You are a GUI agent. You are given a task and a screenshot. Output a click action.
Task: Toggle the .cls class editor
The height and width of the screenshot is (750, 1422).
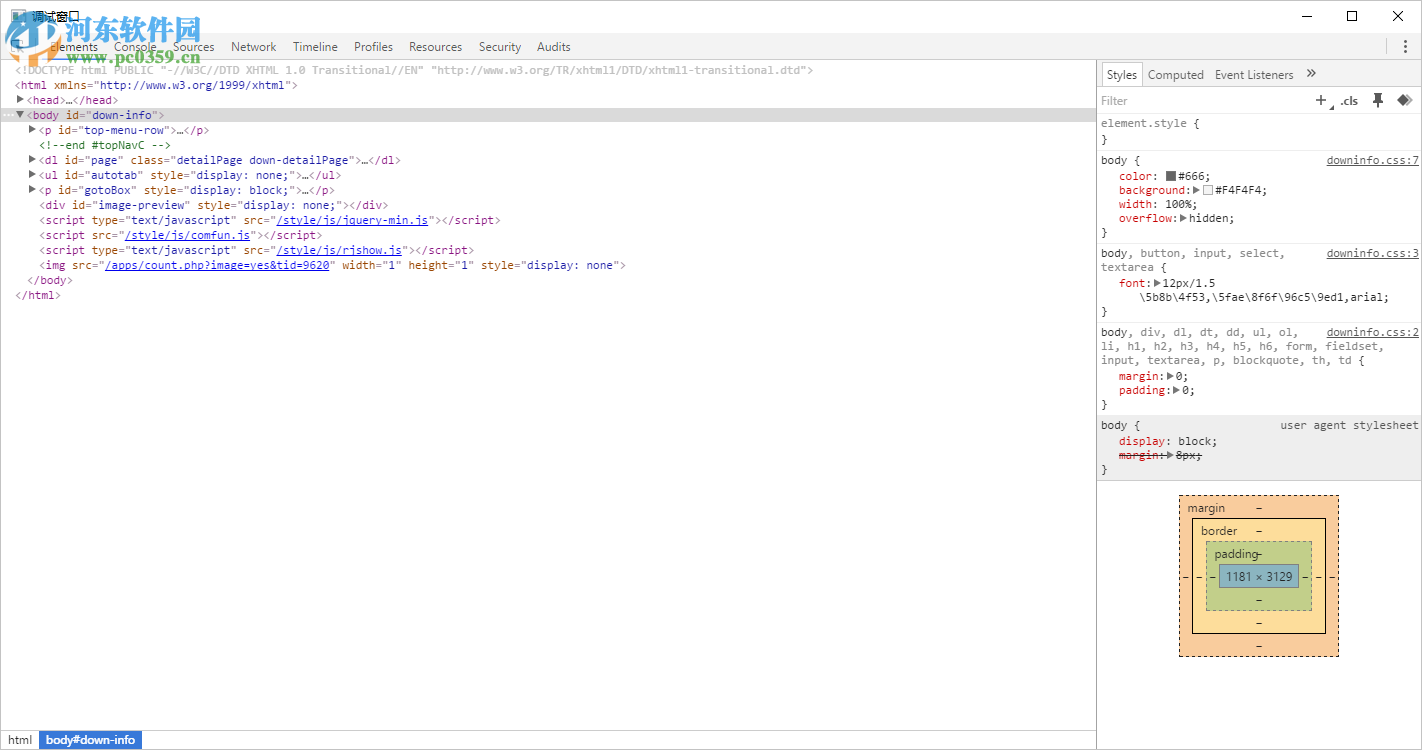coord(1349,100)
